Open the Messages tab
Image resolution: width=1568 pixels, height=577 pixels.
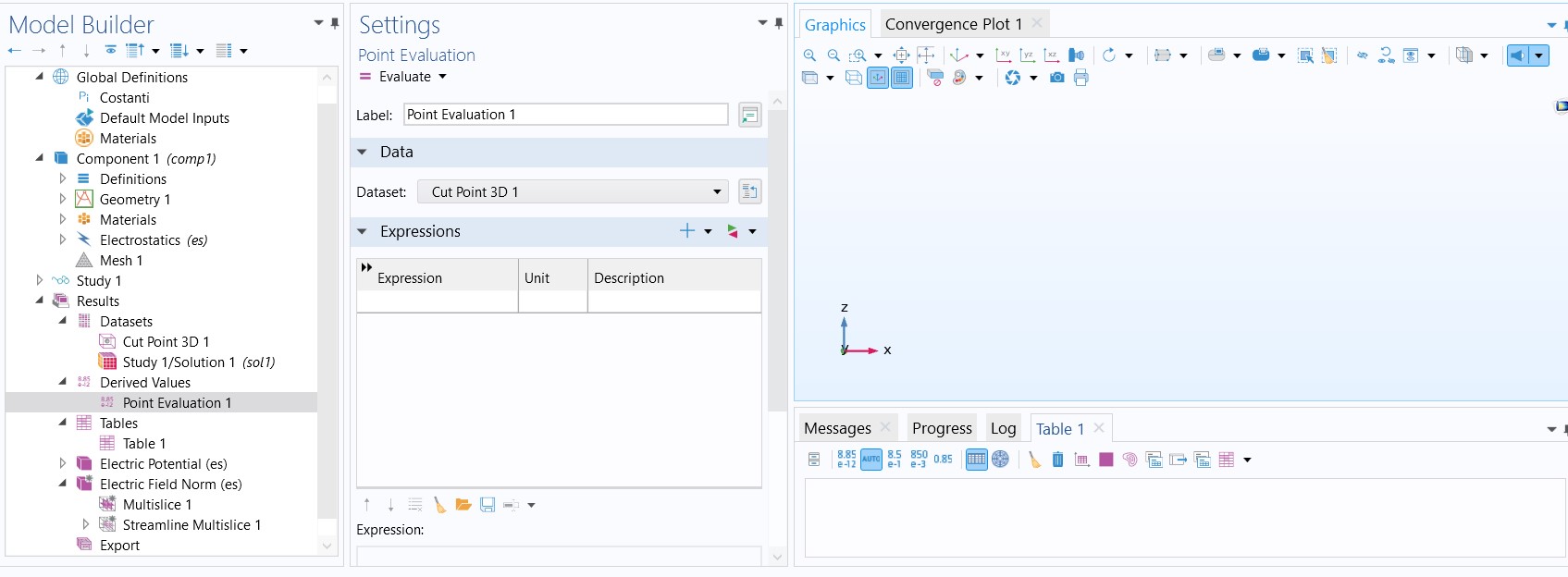(837, 428)
